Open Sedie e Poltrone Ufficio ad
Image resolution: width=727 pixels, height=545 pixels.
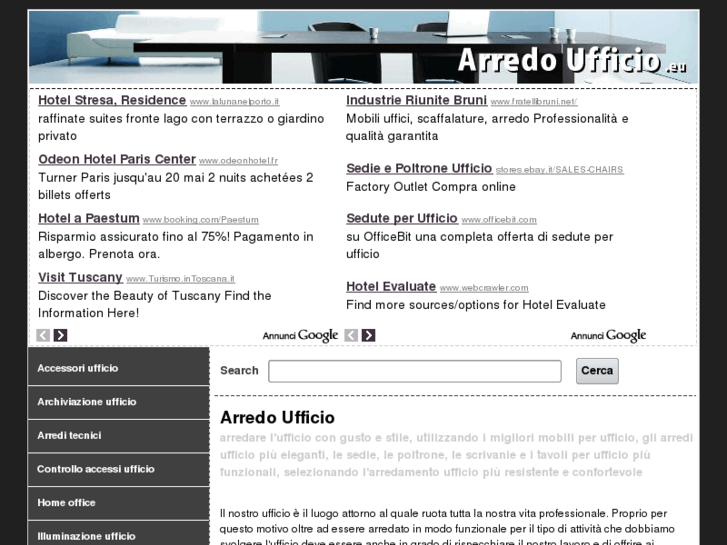[419, 168]
